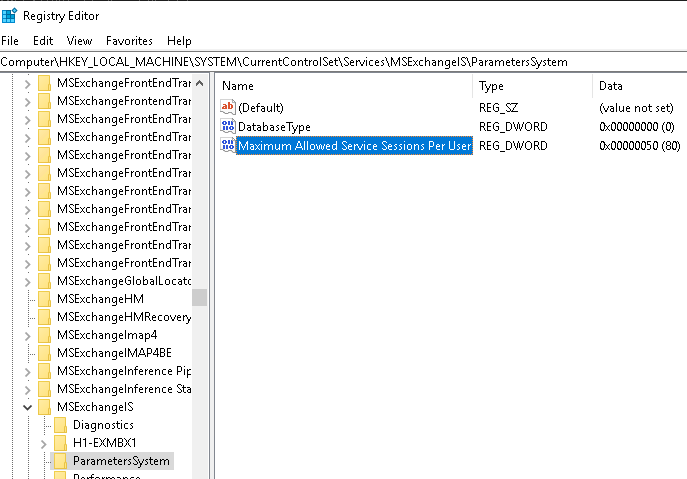This screenshot has width=687, height=479.
Task: Sort values by the Name column header
Action: [x=344, y=85]
